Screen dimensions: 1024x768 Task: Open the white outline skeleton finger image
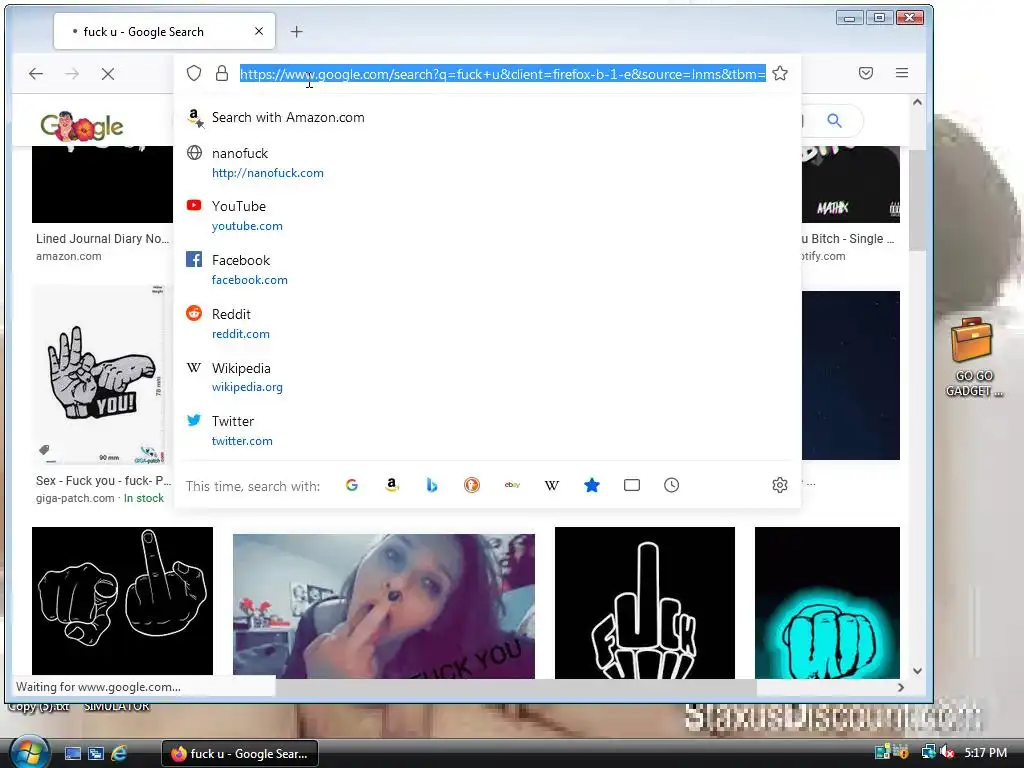(645, 603)
